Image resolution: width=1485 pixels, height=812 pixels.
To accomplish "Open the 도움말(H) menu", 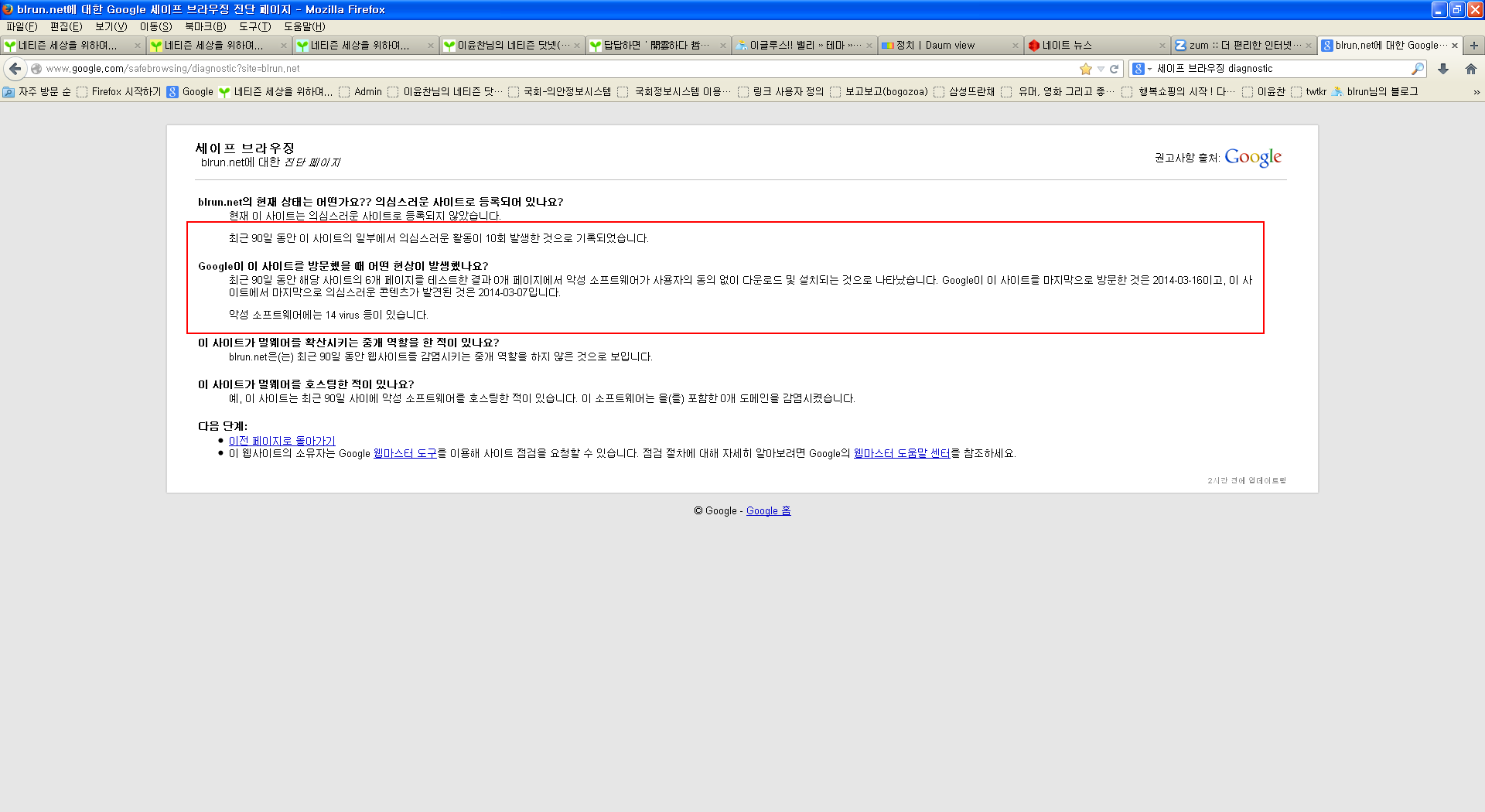I will pos(305,27).
